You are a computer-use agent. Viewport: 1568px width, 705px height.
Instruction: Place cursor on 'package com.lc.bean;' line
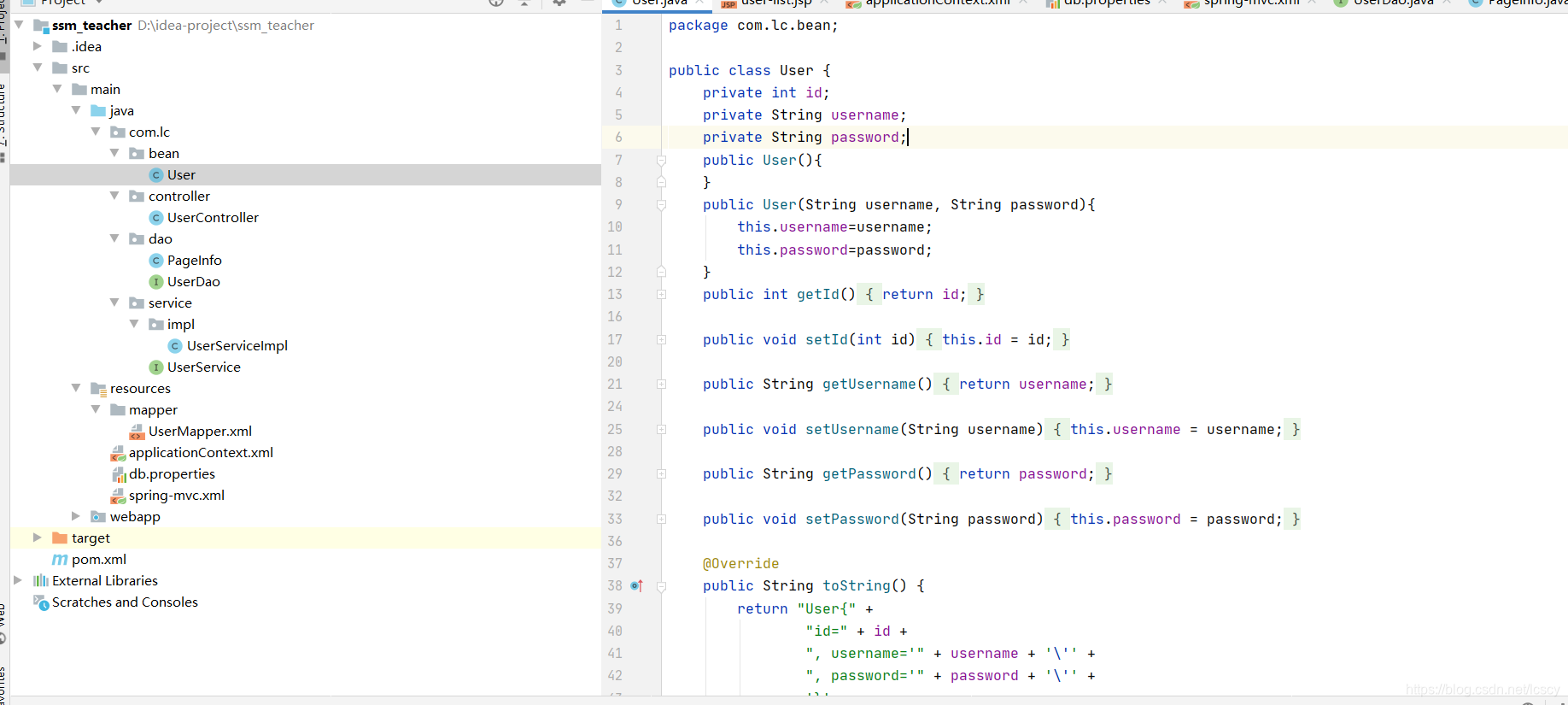[753, 26]
